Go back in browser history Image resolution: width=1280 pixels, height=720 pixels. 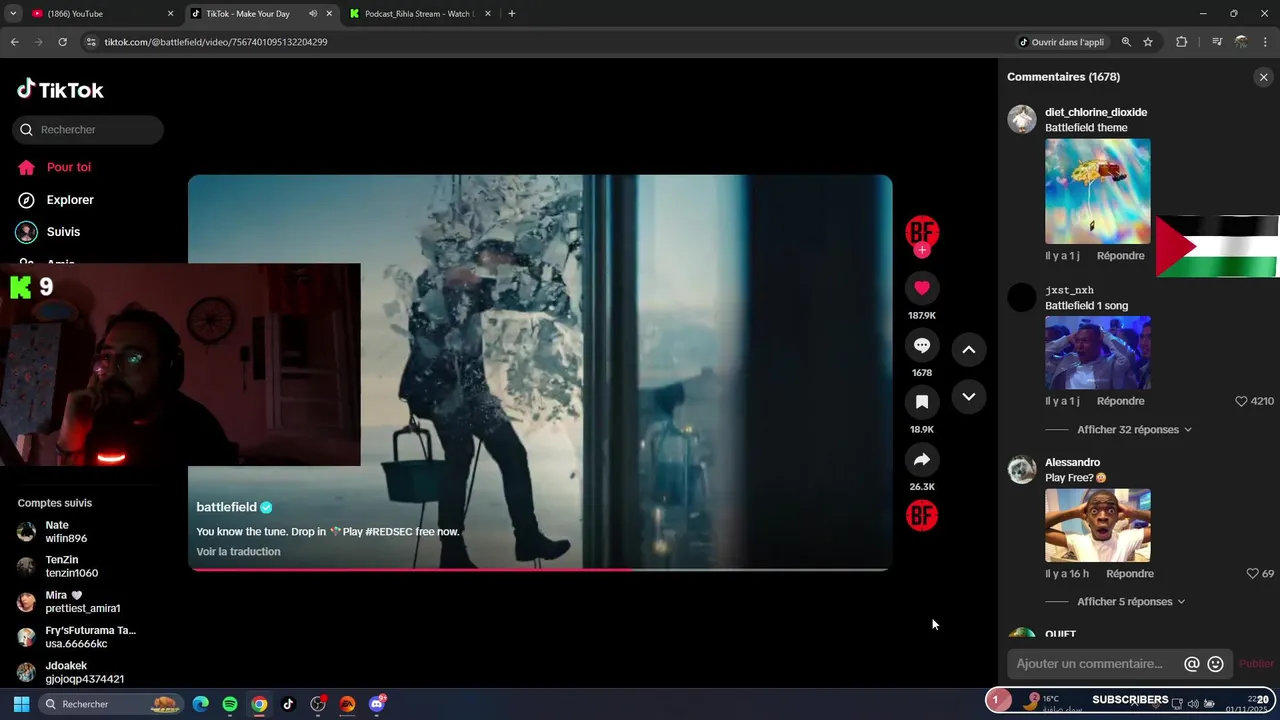coord(14,42)
